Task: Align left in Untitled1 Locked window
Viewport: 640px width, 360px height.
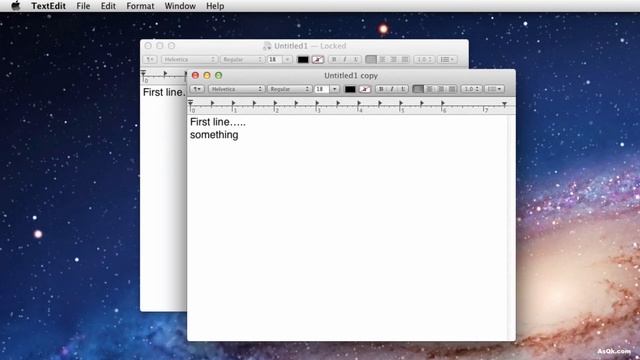Action: coord(371,60)
